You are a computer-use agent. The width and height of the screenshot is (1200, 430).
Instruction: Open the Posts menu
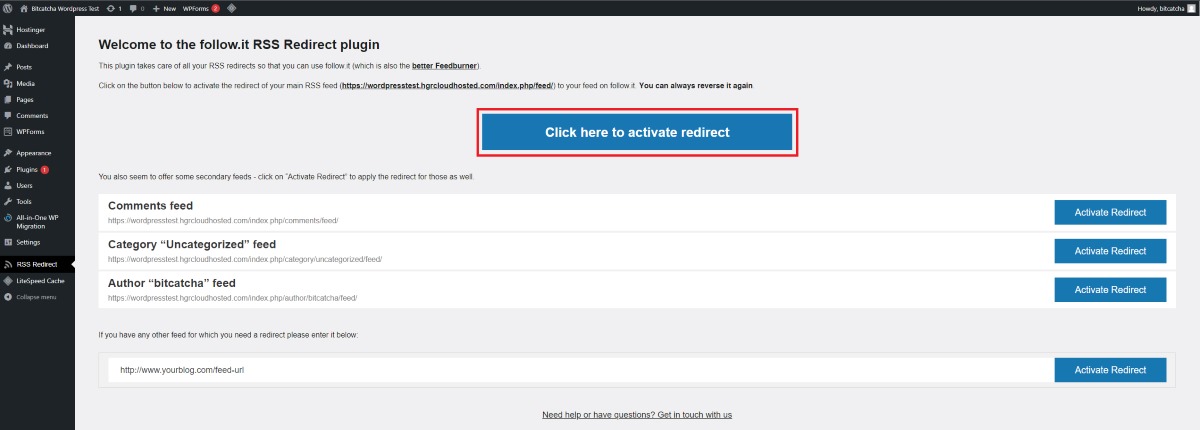point(37,67)
